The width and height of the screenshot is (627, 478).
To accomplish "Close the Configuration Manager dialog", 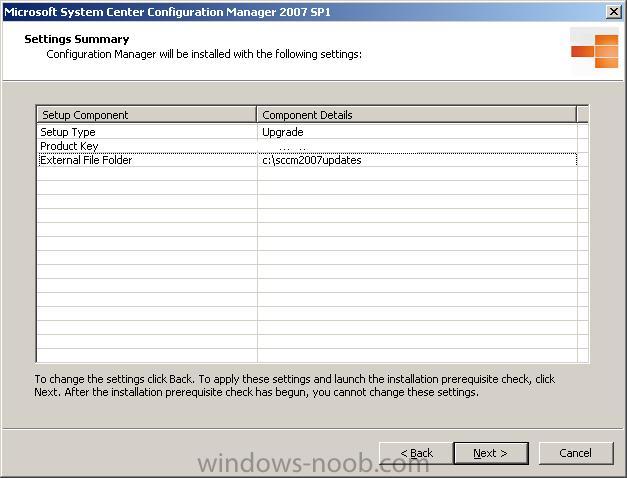I will [614, 12].
